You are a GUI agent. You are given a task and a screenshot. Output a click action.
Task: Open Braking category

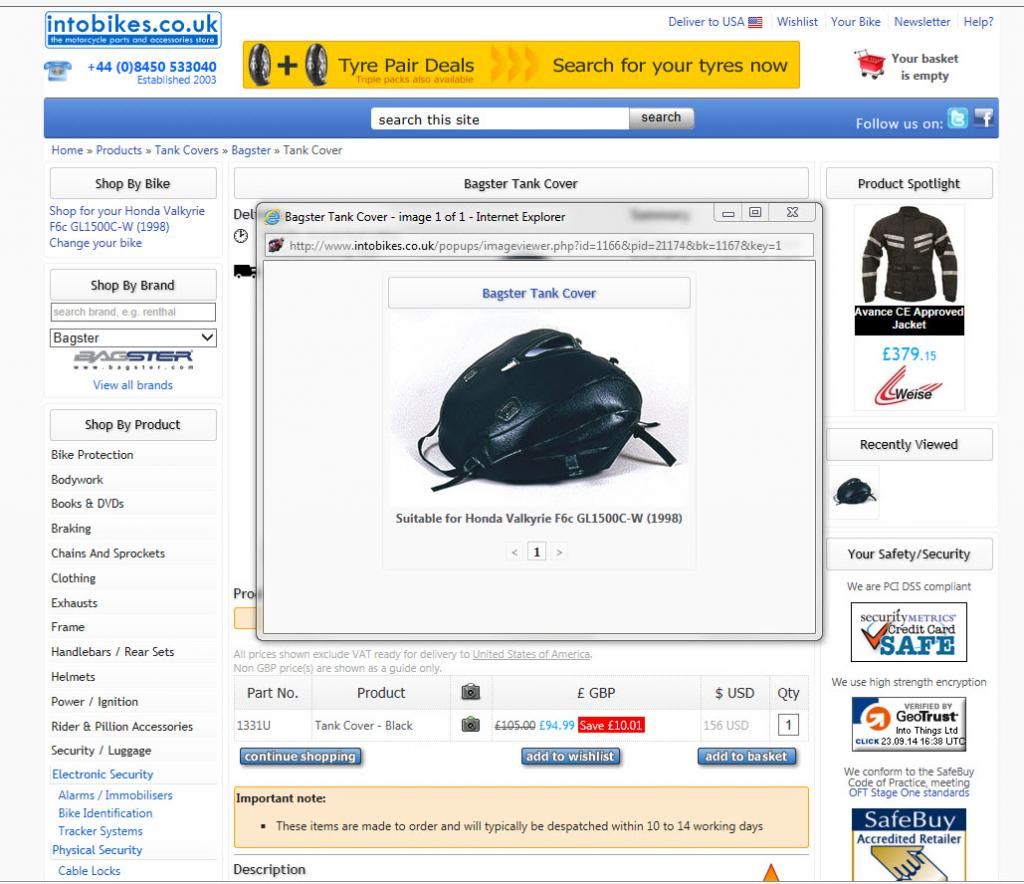[x=71, y=528]
